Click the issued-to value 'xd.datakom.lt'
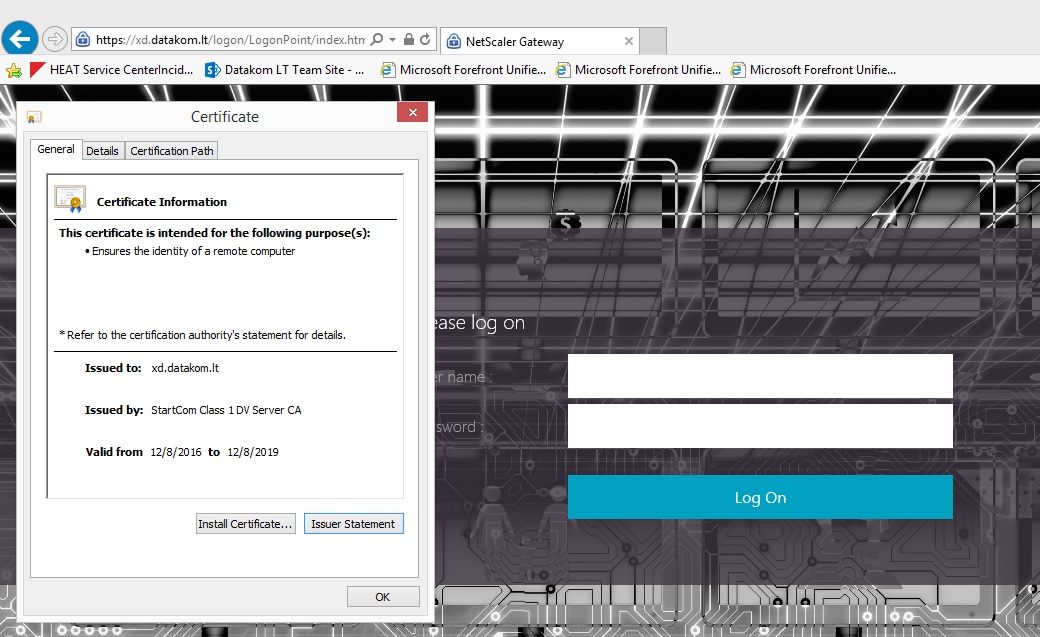The height and width of the screenshot is (637, 1040). point(185,368)
